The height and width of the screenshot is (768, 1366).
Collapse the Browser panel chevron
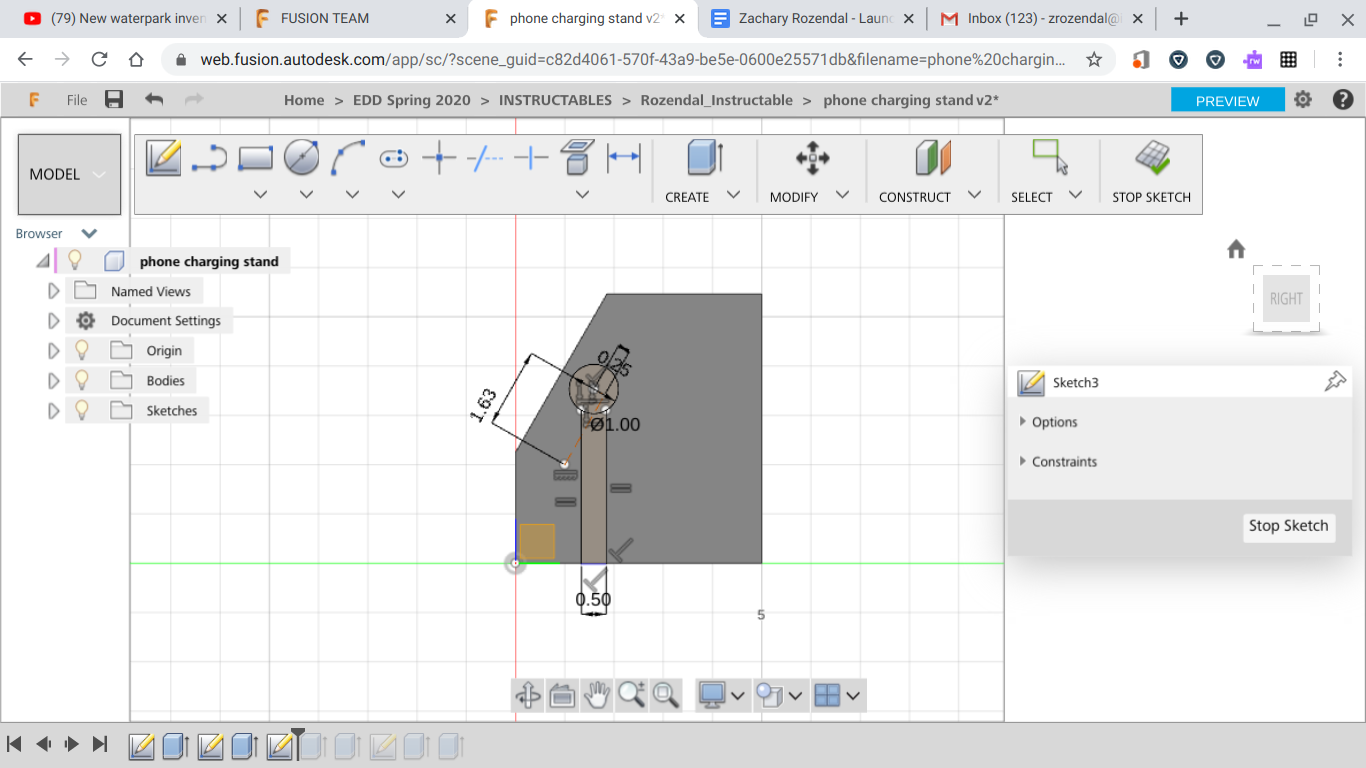coord(89,234)
